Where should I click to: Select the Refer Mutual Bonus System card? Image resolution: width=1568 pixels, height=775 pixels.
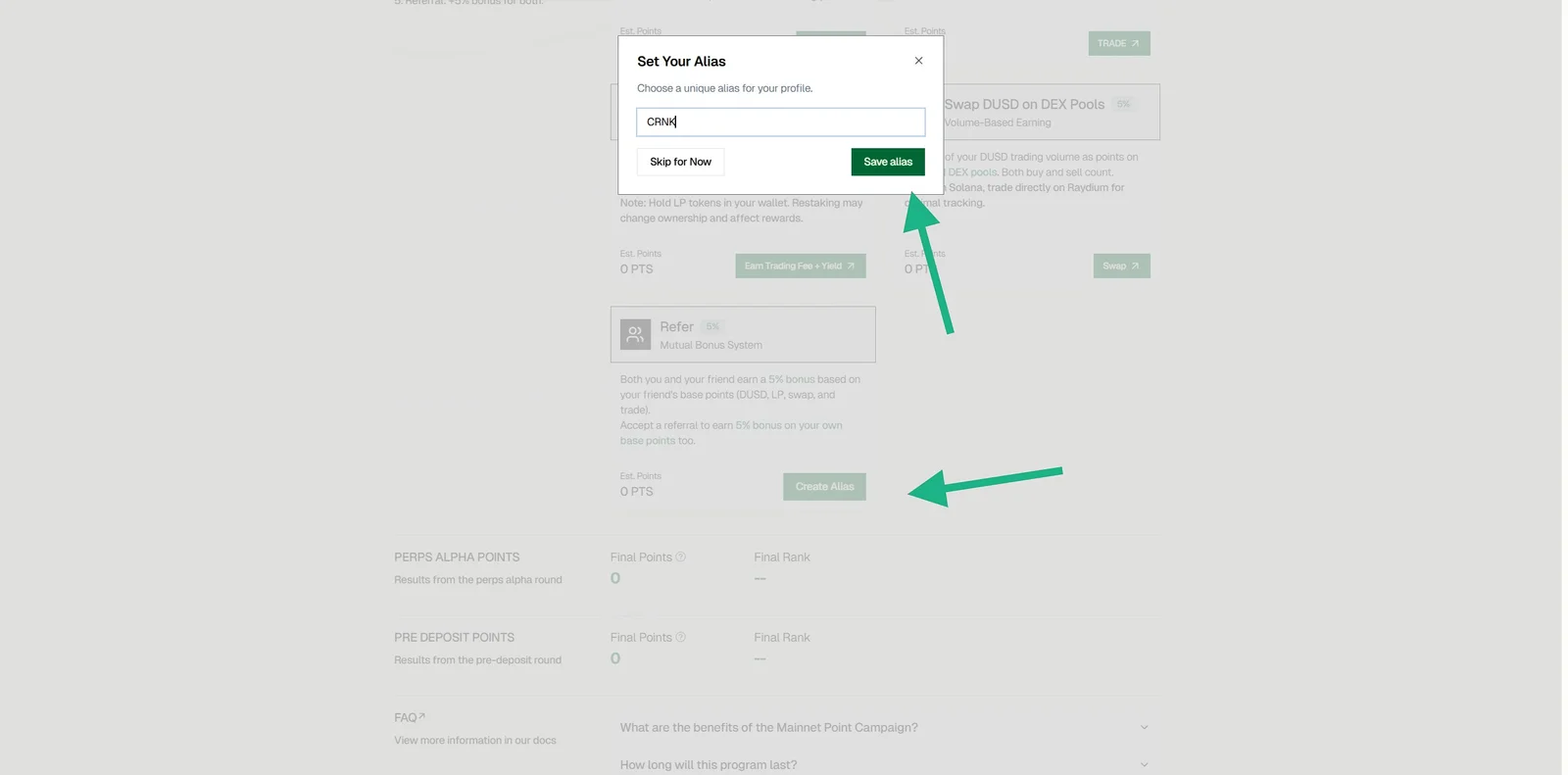coord(743,334)
